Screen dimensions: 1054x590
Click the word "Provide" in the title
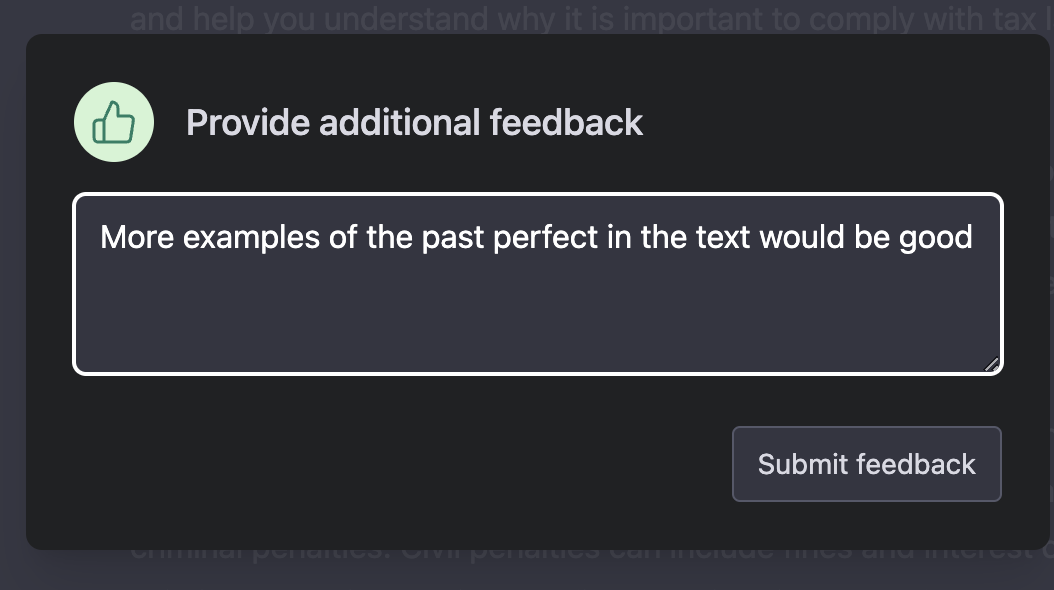pyautogui.click(x=248, y=122)
